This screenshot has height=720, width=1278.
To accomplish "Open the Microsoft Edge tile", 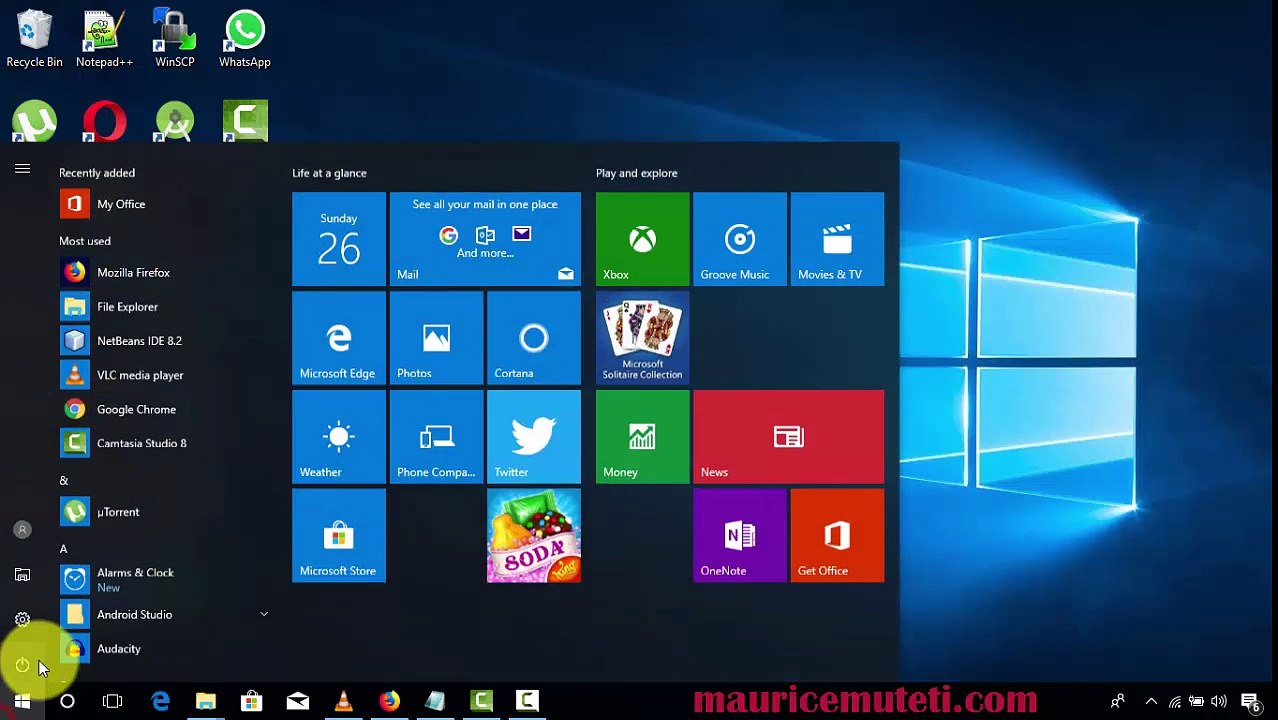I will 338,338.
